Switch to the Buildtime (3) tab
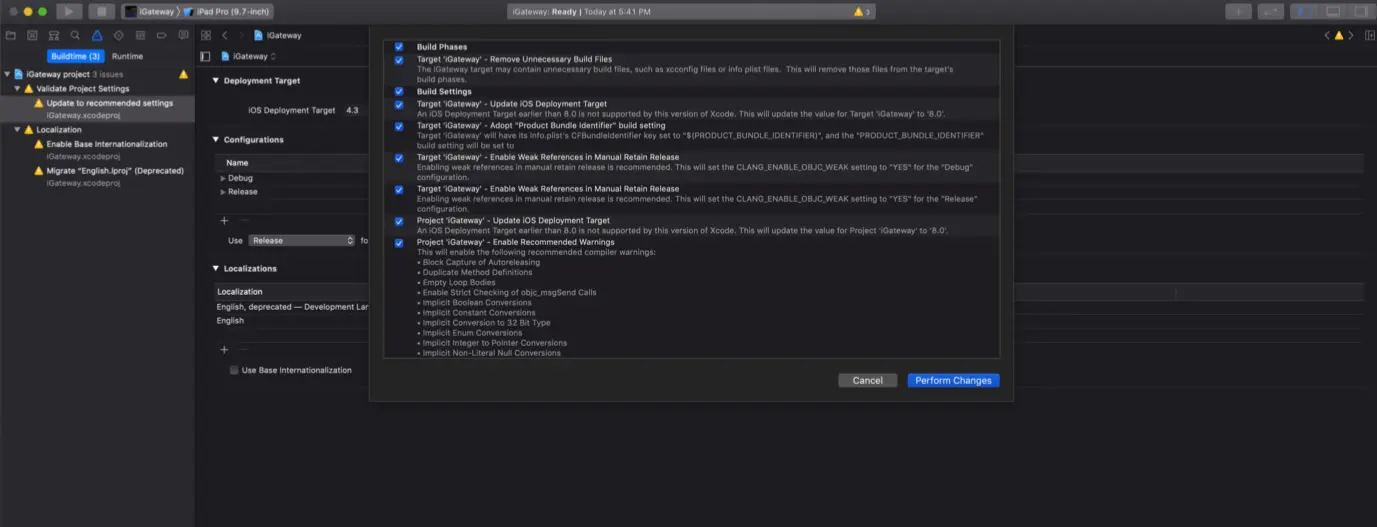 75,56
